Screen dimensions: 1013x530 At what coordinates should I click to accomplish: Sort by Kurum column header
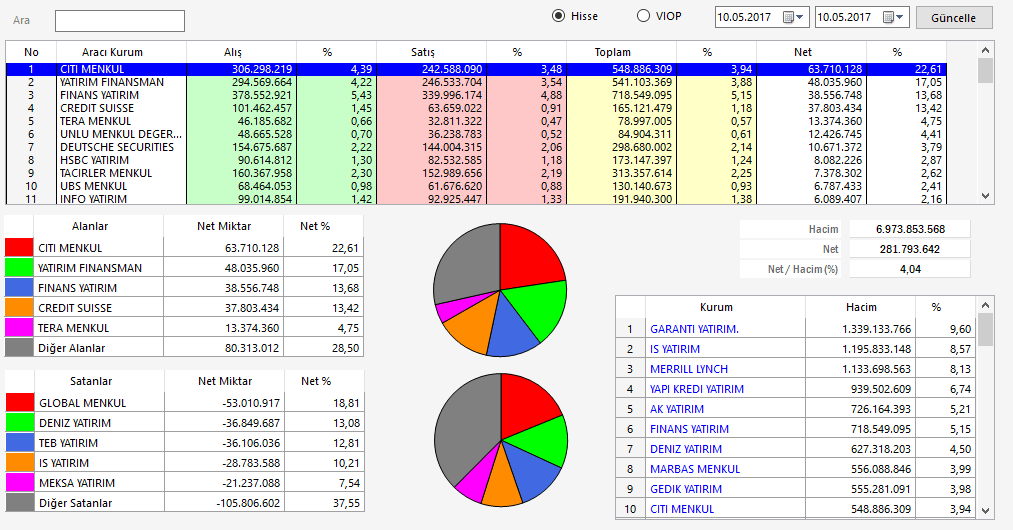[725, 307]
